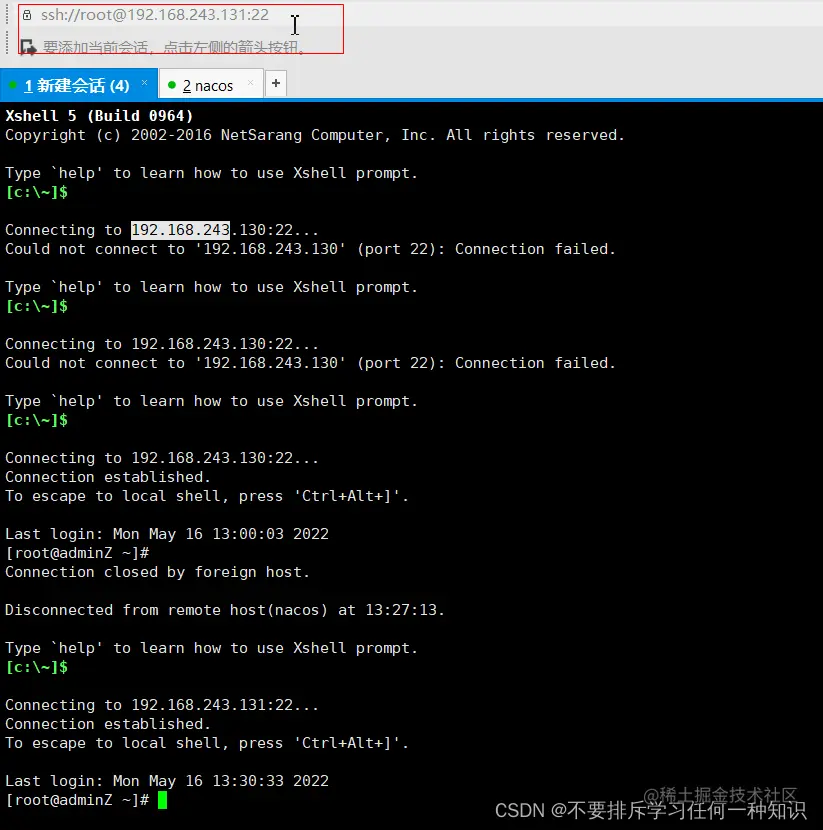The image size is (823, 830).
Task: Switch to the 新建会话 (4) tab
Action: [x=77, y=85]
